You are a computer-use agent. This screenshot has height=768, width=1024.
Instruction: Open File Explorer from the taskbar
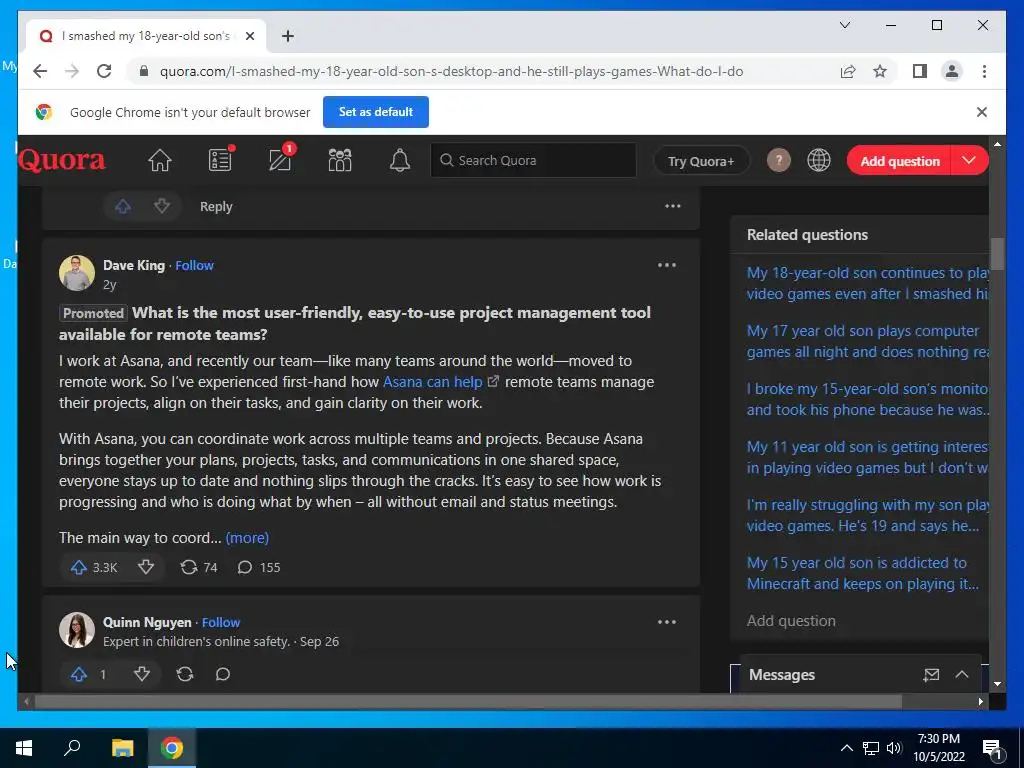click(x=122, y=748)
